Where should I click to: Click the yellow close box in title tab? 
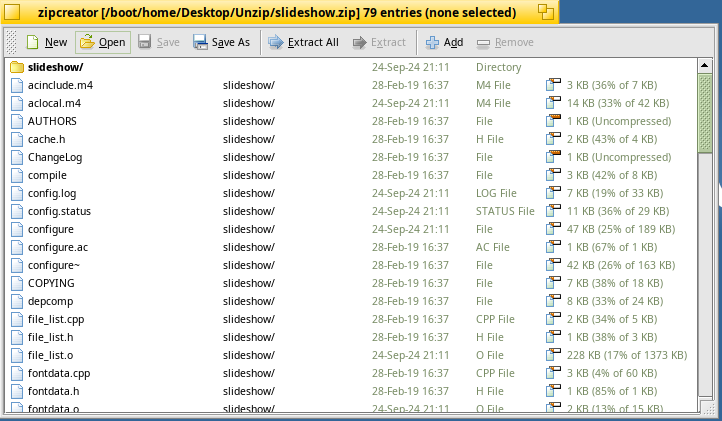tap(12, 12)
